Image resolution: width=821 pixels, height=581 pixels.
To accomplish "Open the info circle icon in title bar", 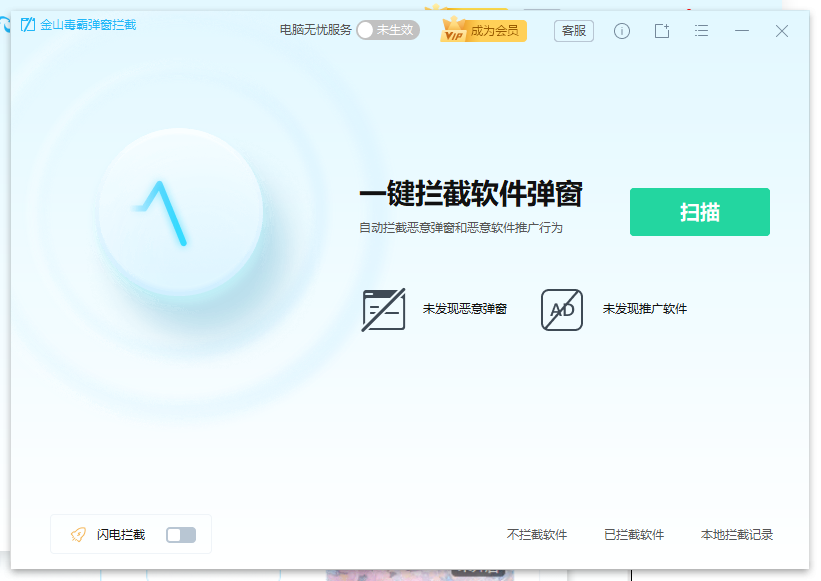I will [x=621, y=31].
